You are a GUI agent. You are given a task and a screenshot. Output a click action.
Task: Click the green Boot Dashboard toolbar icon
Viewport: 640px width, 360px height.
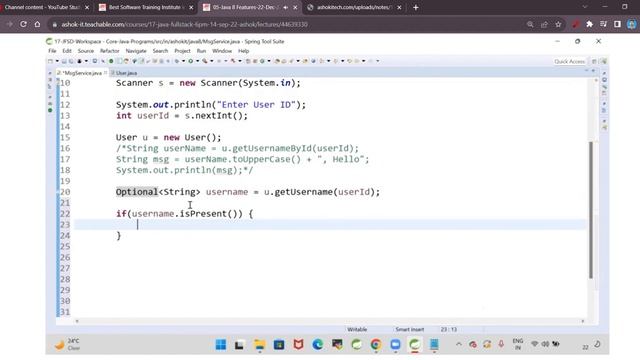[111, 61]
